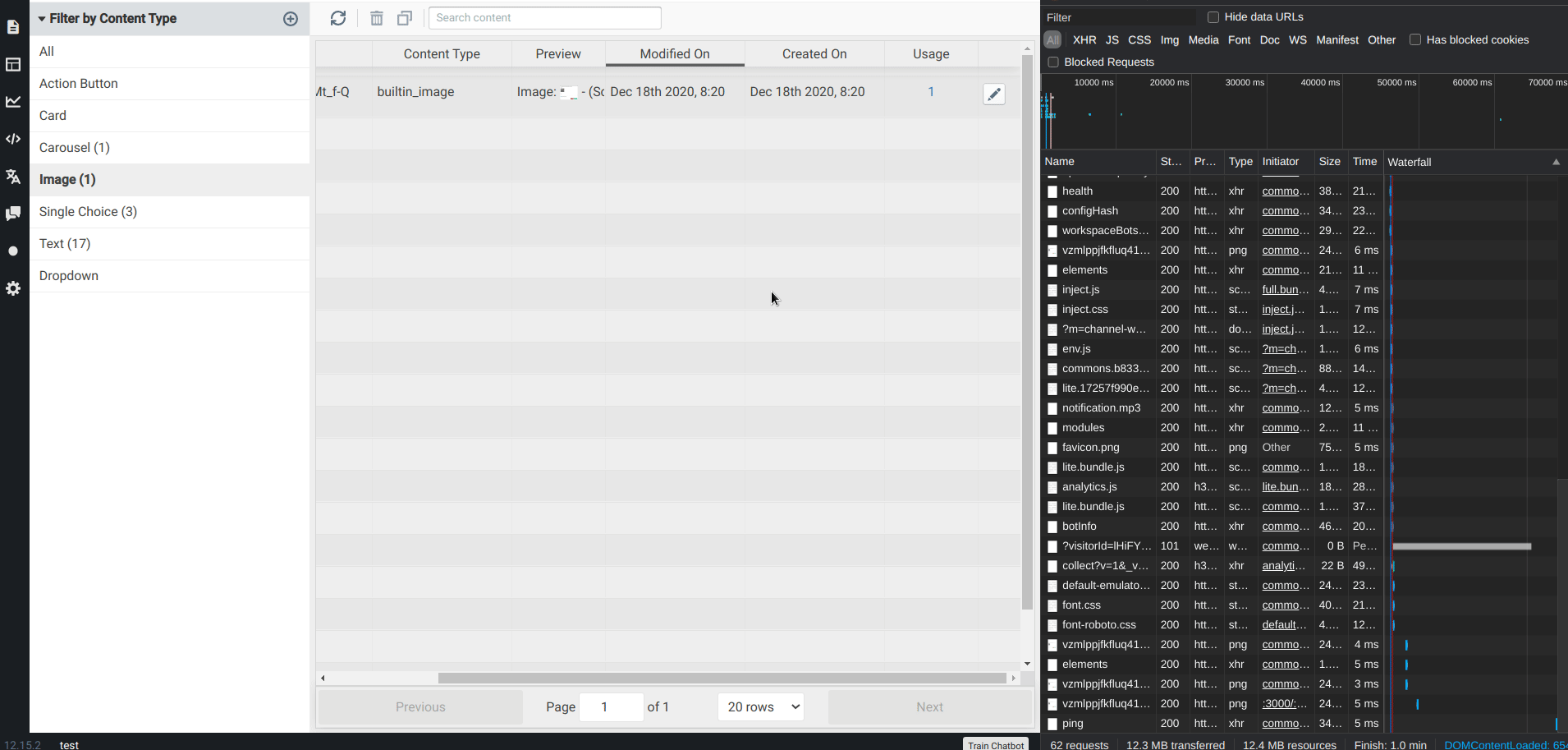Select the botInfo network request
This screenshot has height=750, width=1568.
(1079, 527)
